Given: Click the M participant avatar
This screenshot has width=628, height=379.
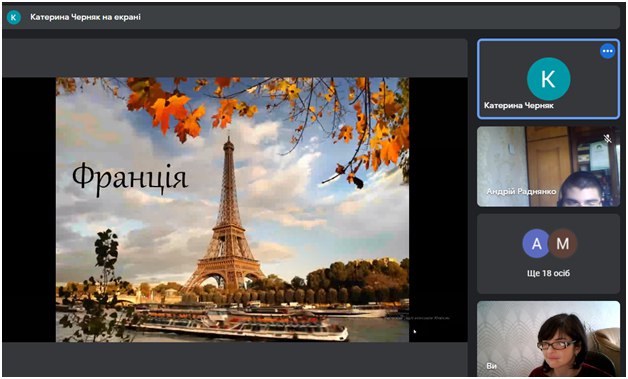Looking at the screenshot, I should [x=563, y=244].
